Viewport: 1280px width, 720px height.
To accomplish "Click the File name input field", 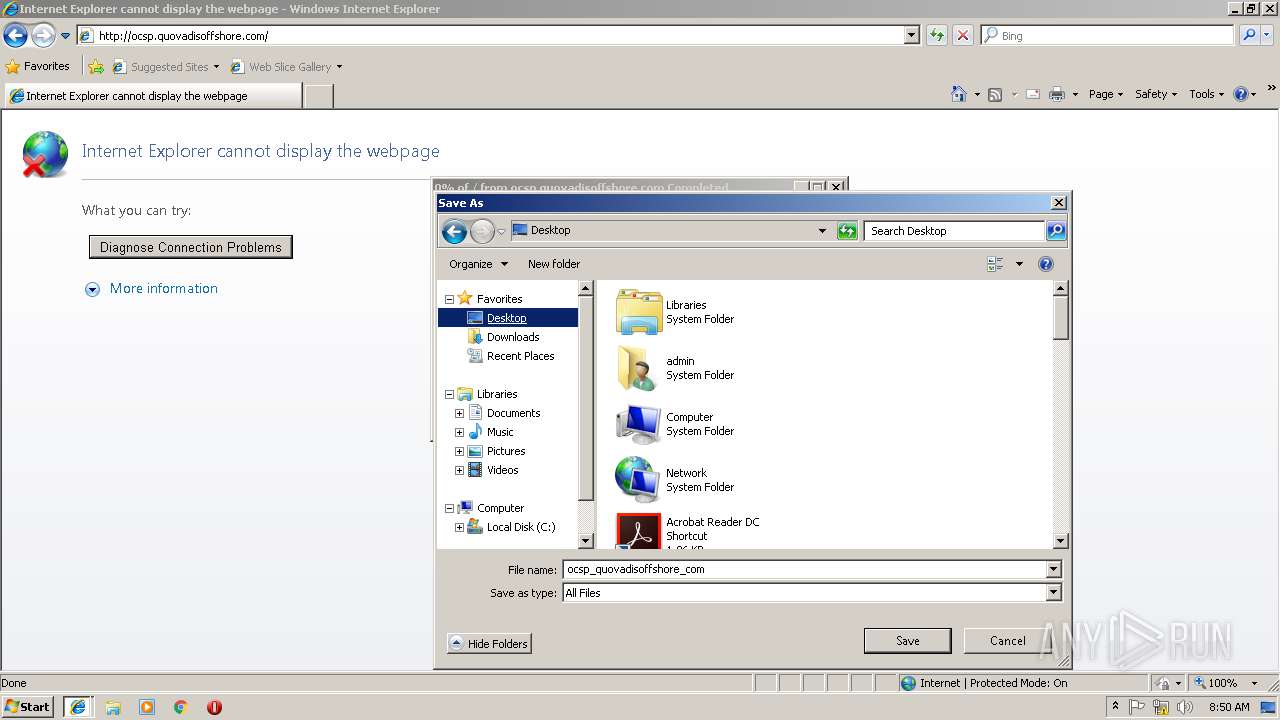I will [x=804, y=569].
